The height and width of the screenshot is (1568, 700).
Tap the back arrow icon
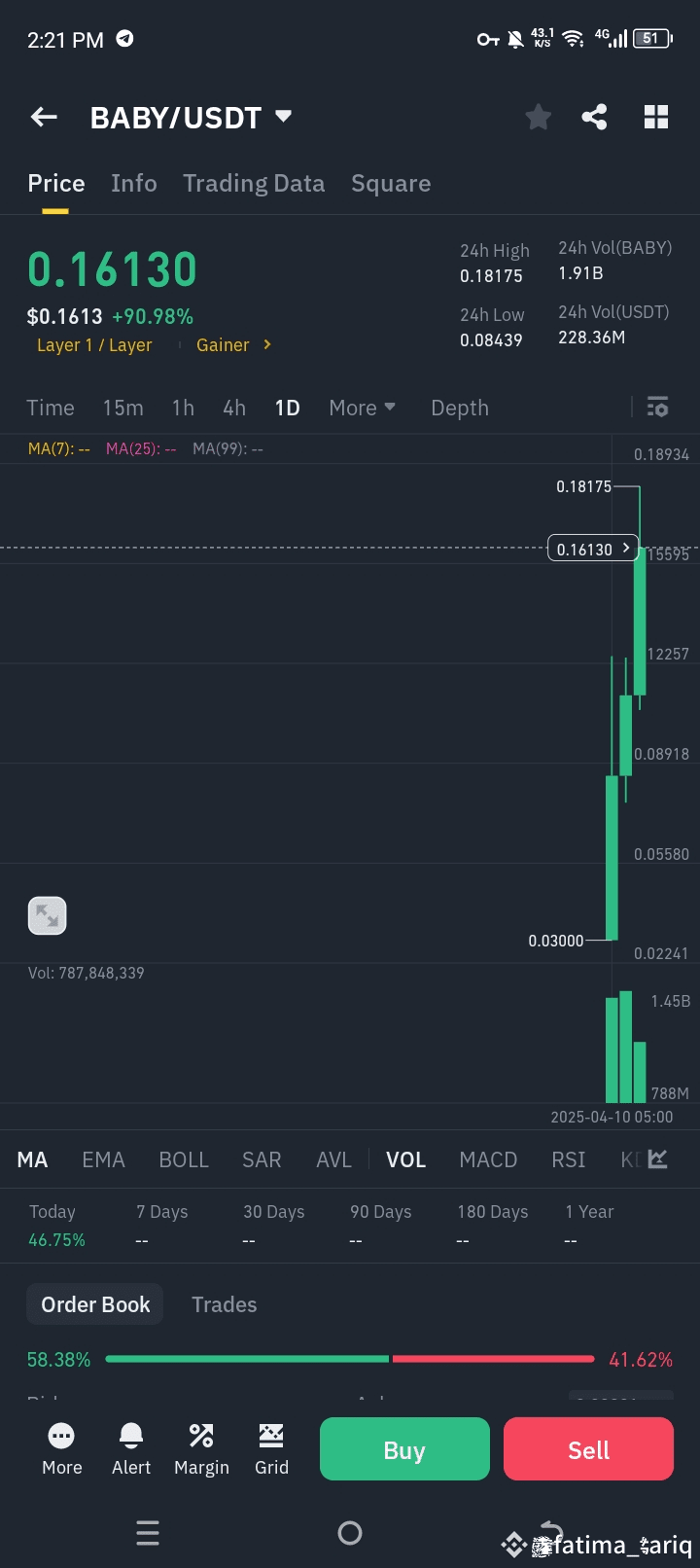(x=45, y=118)
